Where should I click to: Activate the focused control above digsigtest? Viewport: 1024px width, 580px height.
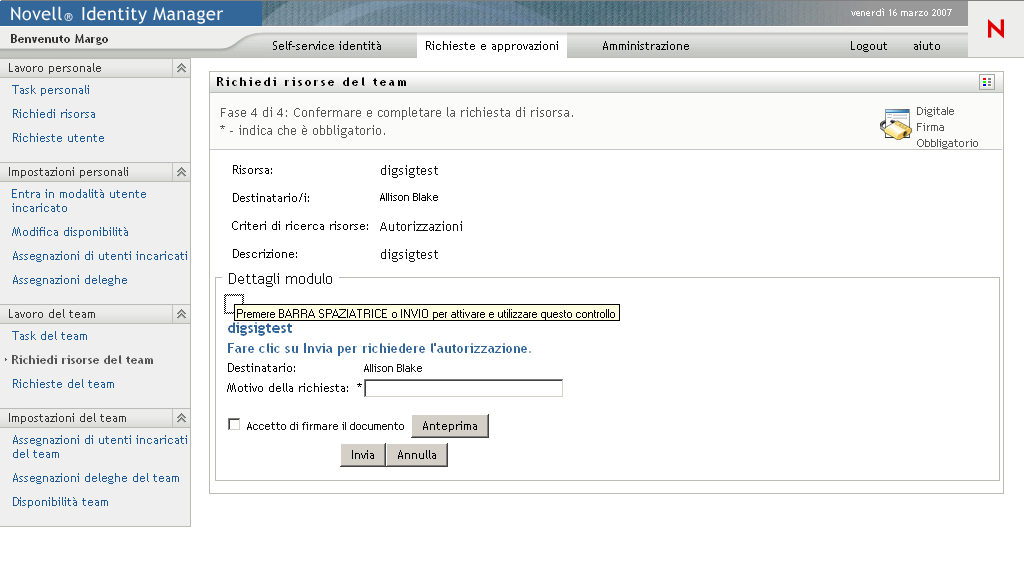tap(234, 302)
